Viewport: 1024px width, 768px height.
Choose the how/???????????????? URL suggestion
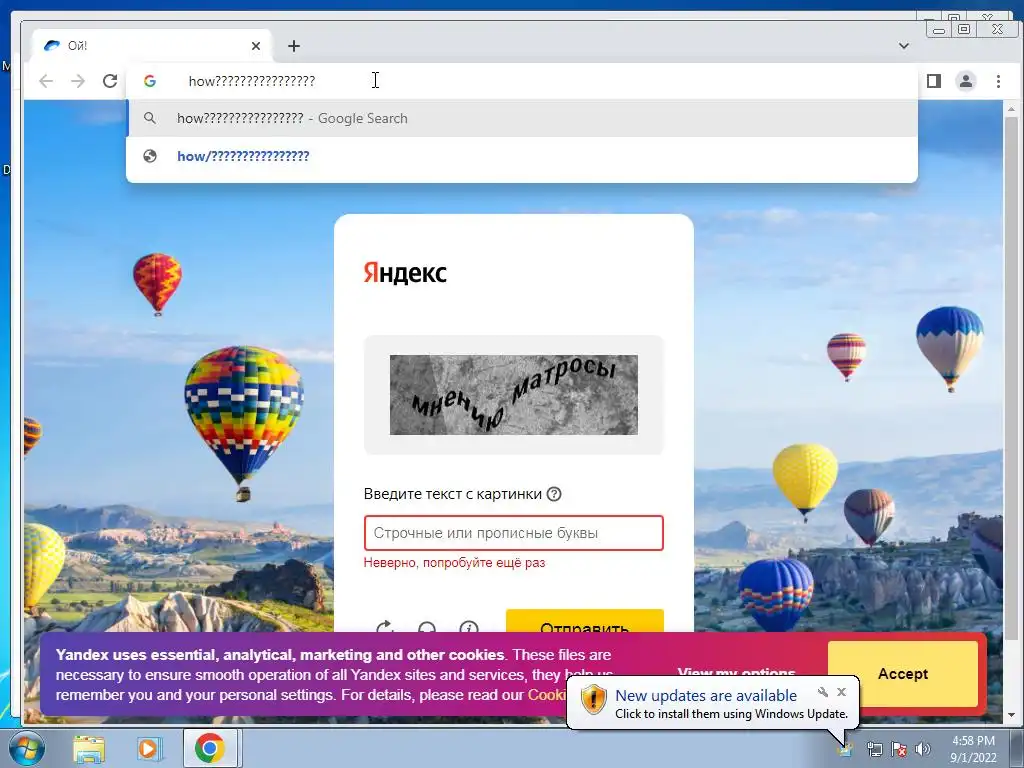(522, 156)
